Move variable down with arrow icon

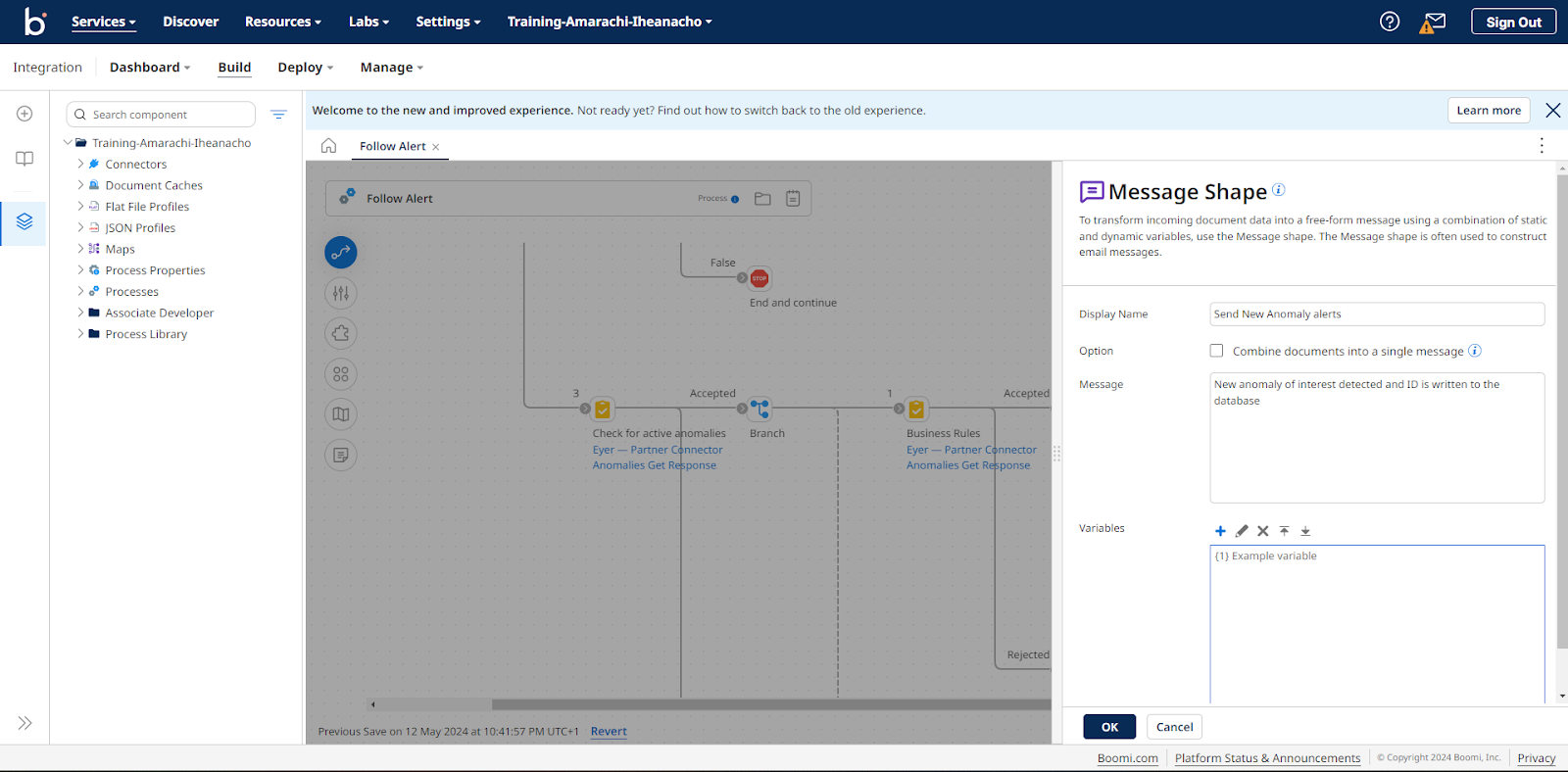pos(1305,531)
